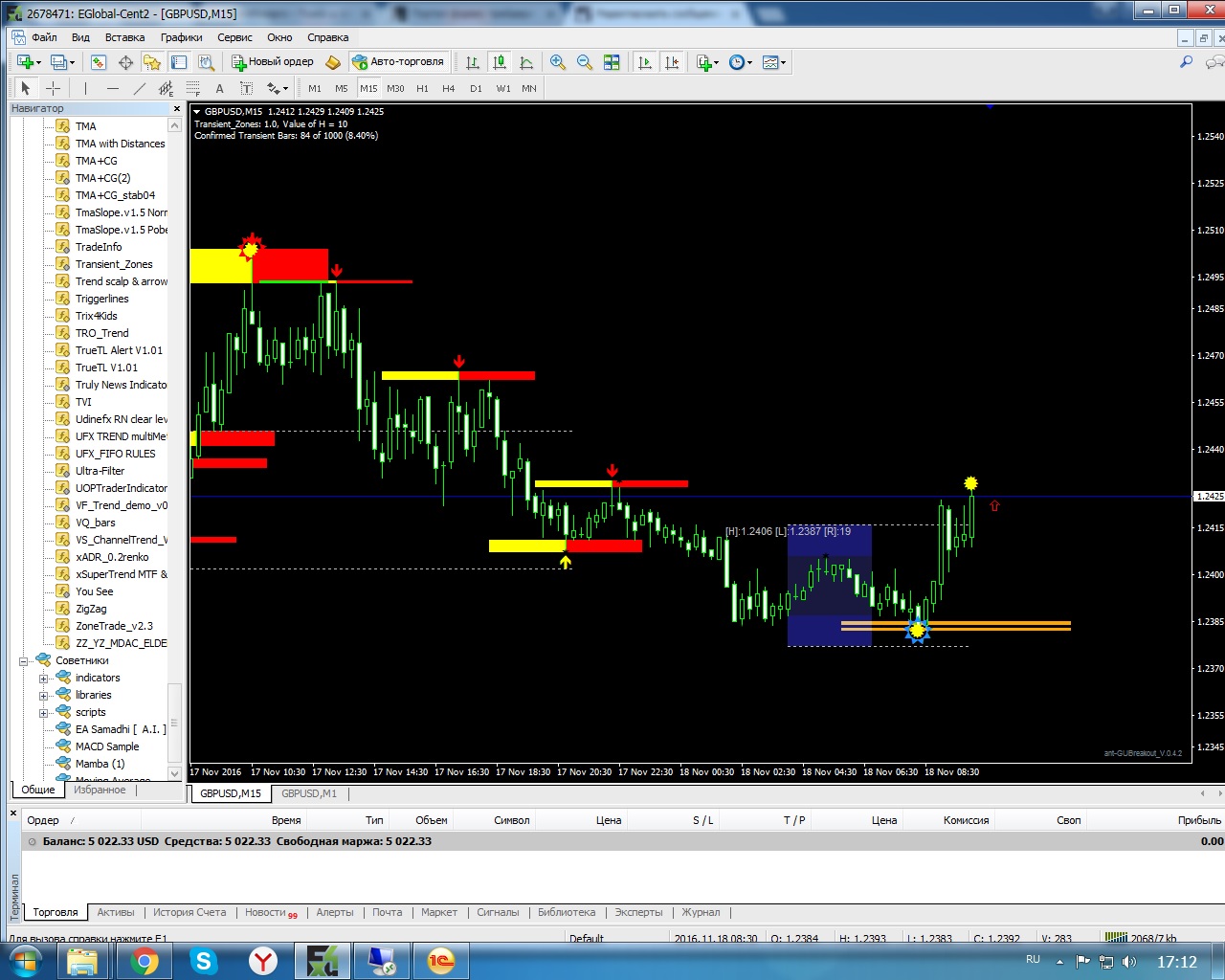The height and width of the screenshot is (980, 1225).
Task: Switch to the GBPUSD,M1 chart tab
Action: [x=309, y=793]
